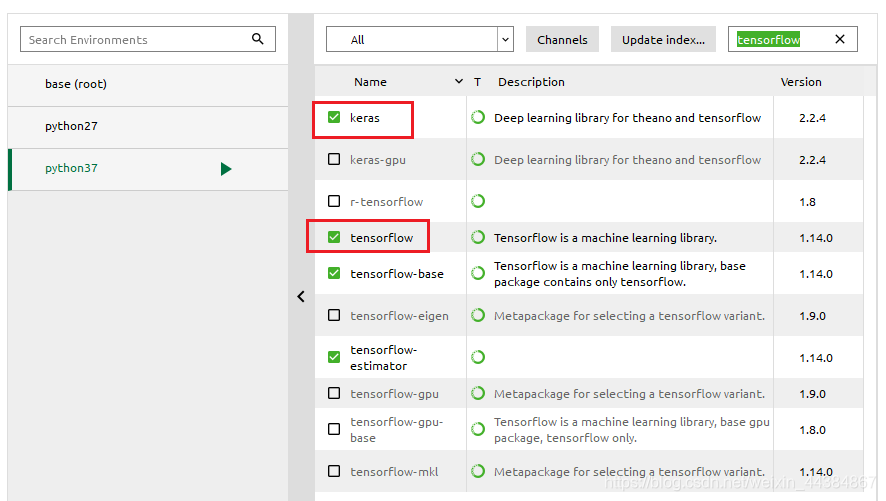Click the tensorflow-gpu-base package type circle icon
The image size is (886, 501).
478,429
